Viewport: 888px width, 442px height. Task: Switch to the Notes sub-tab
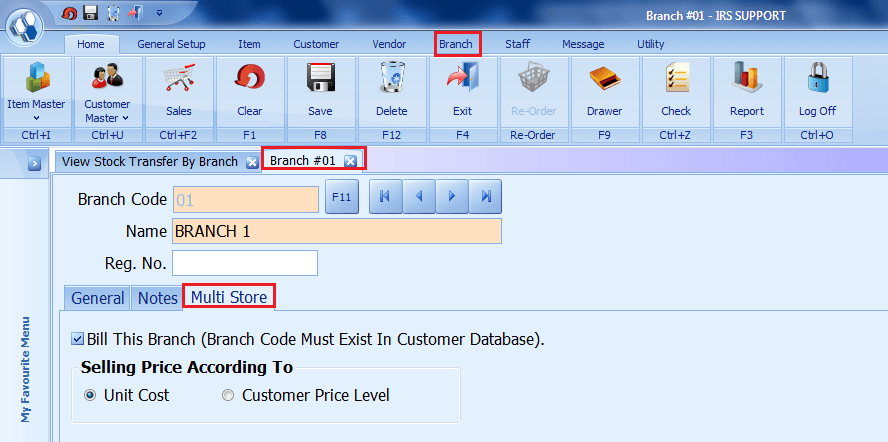[x=158, y=298]
